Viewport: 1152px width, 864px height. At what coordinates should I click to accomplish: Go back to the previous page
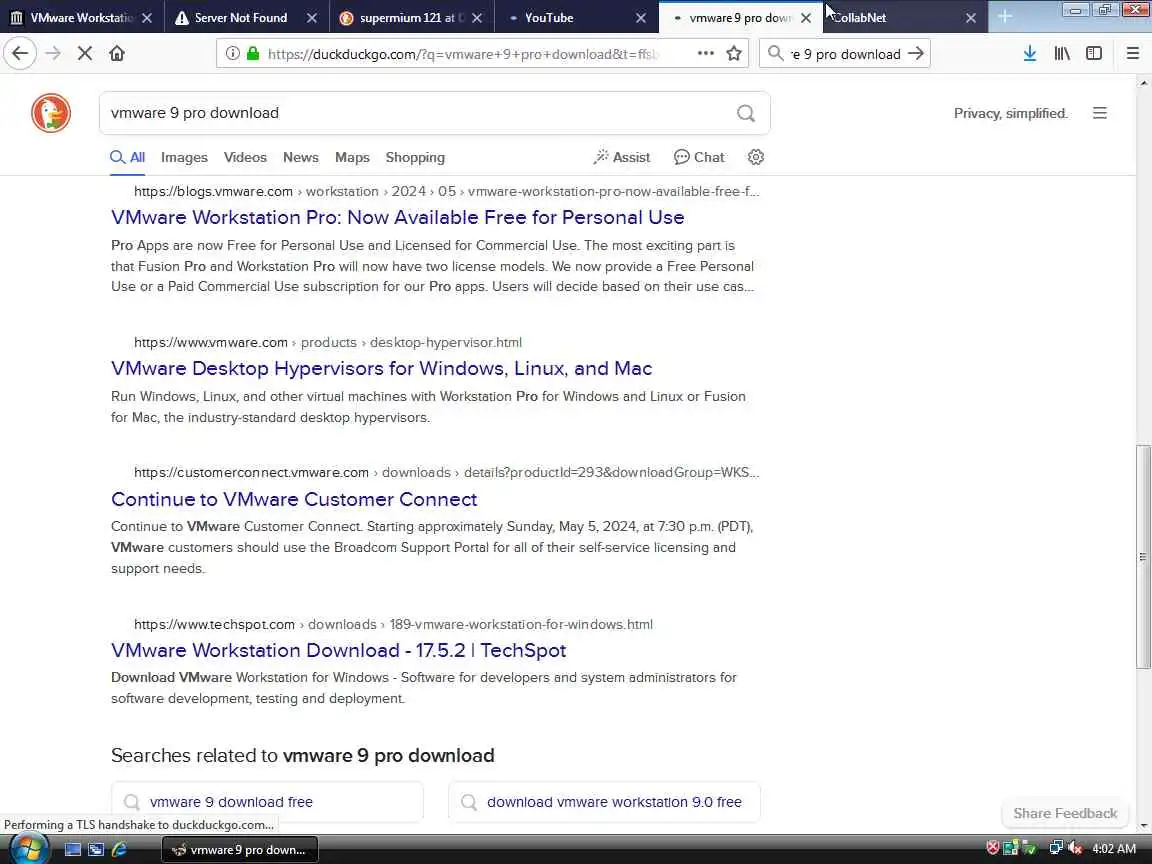[x=20, y=53]
